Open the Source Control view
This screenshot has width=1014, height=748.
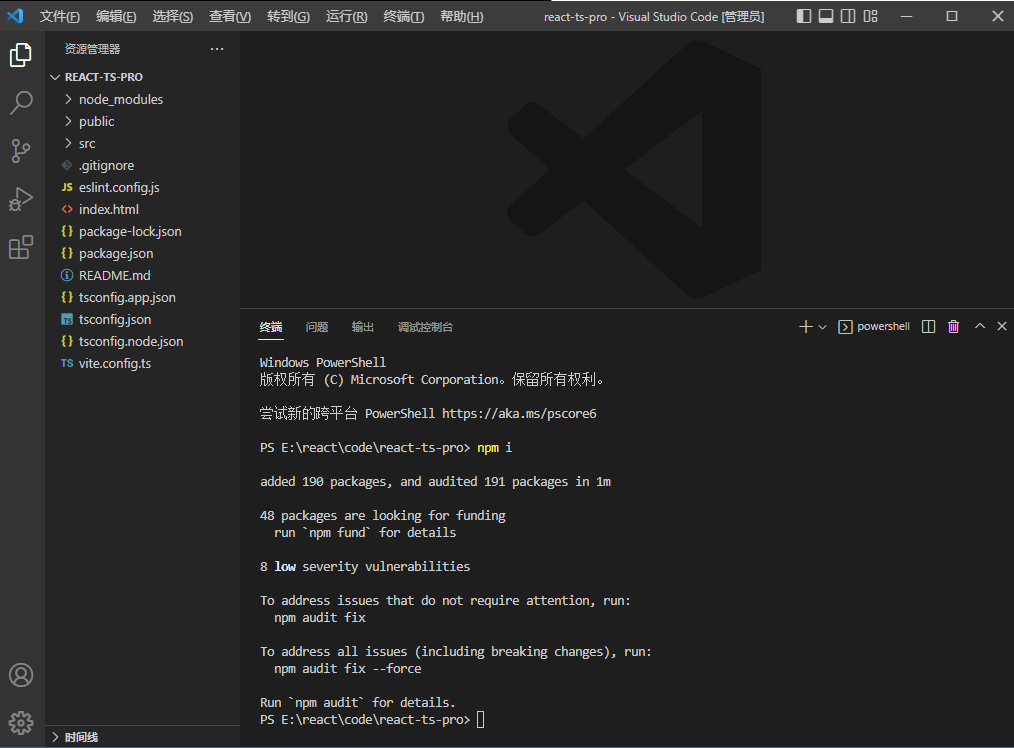21,151
